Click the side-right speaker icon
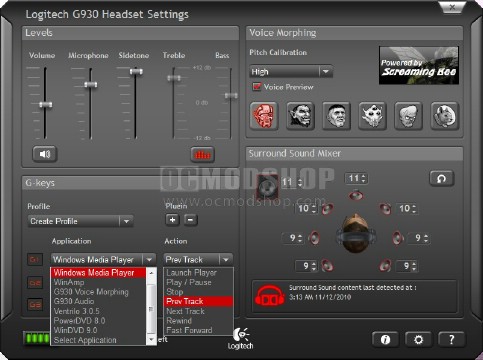Image resolution: width=483 pixels, height=360 pixels. [398, 238]
